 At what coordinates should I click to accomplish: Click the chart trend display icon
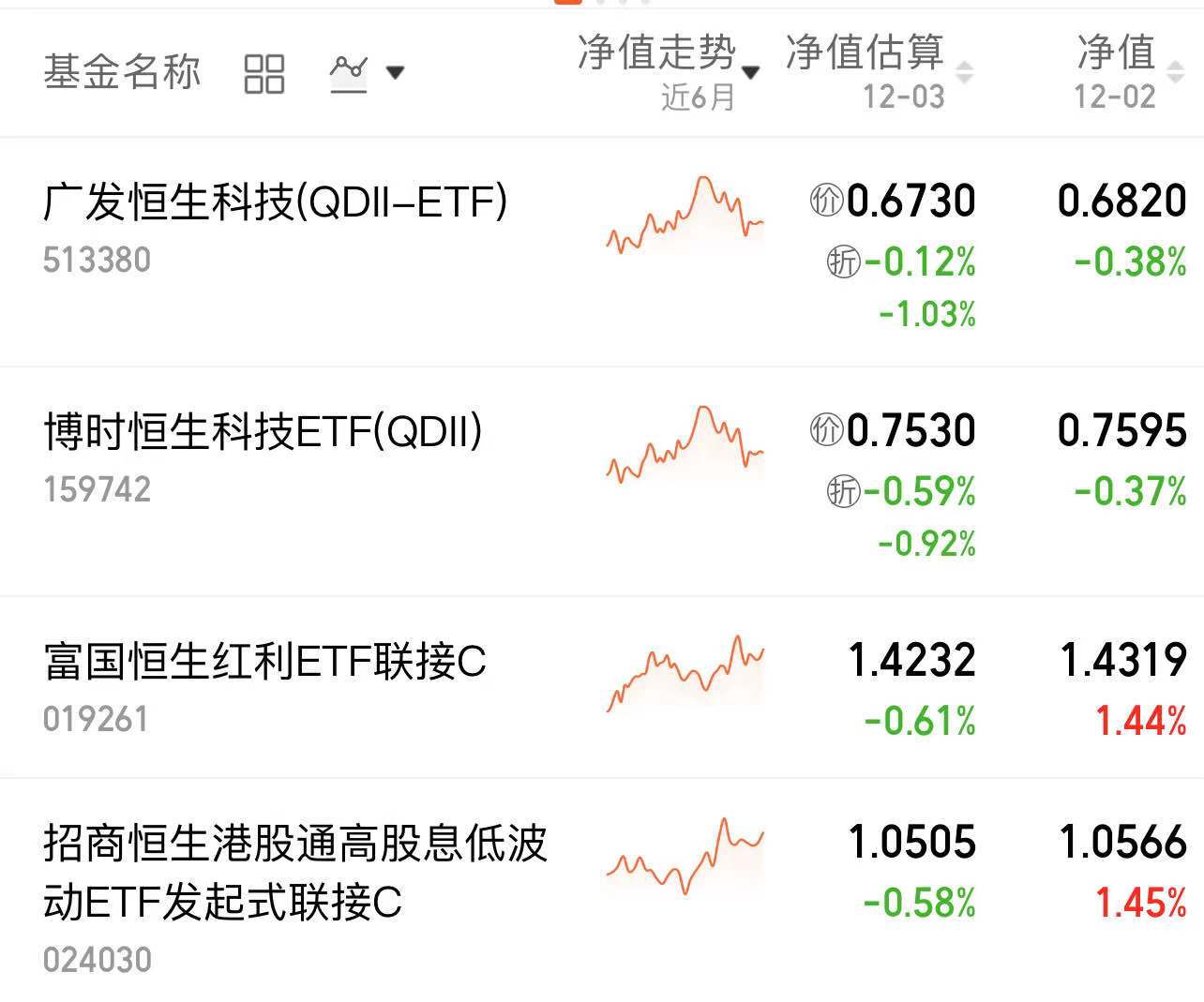[x=348, y=72]
